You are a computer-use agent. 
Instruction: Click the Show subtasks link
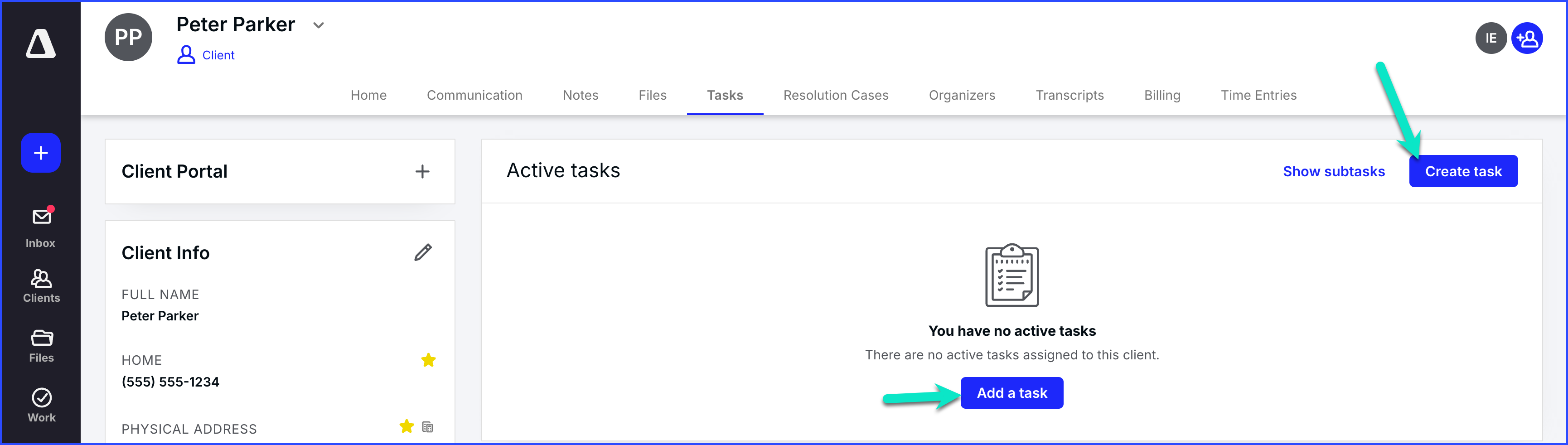pyautogui.click(x=1334, y=172)
